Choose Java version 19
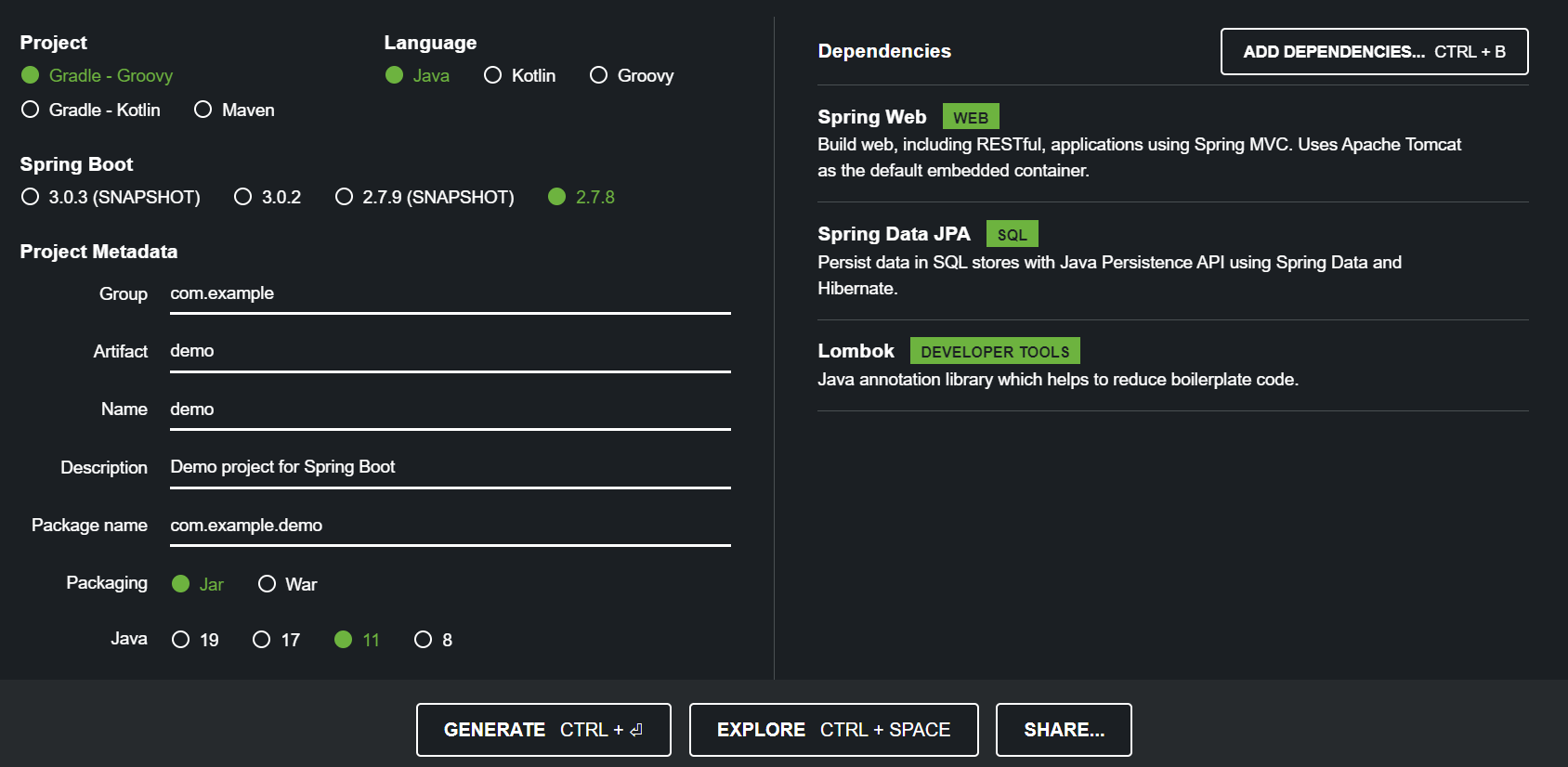The image size is (1568, 767). [195, 640]
